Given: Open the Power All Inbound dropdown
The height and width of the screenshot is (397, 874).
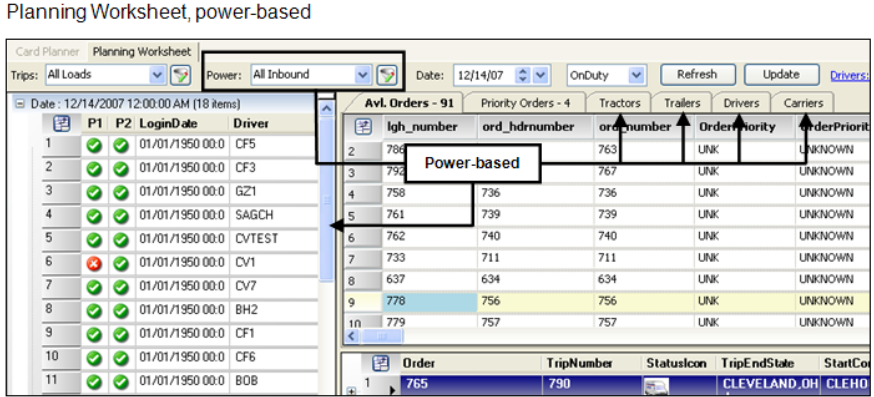Looking at the screenshot, I should (x=363, y=75).
